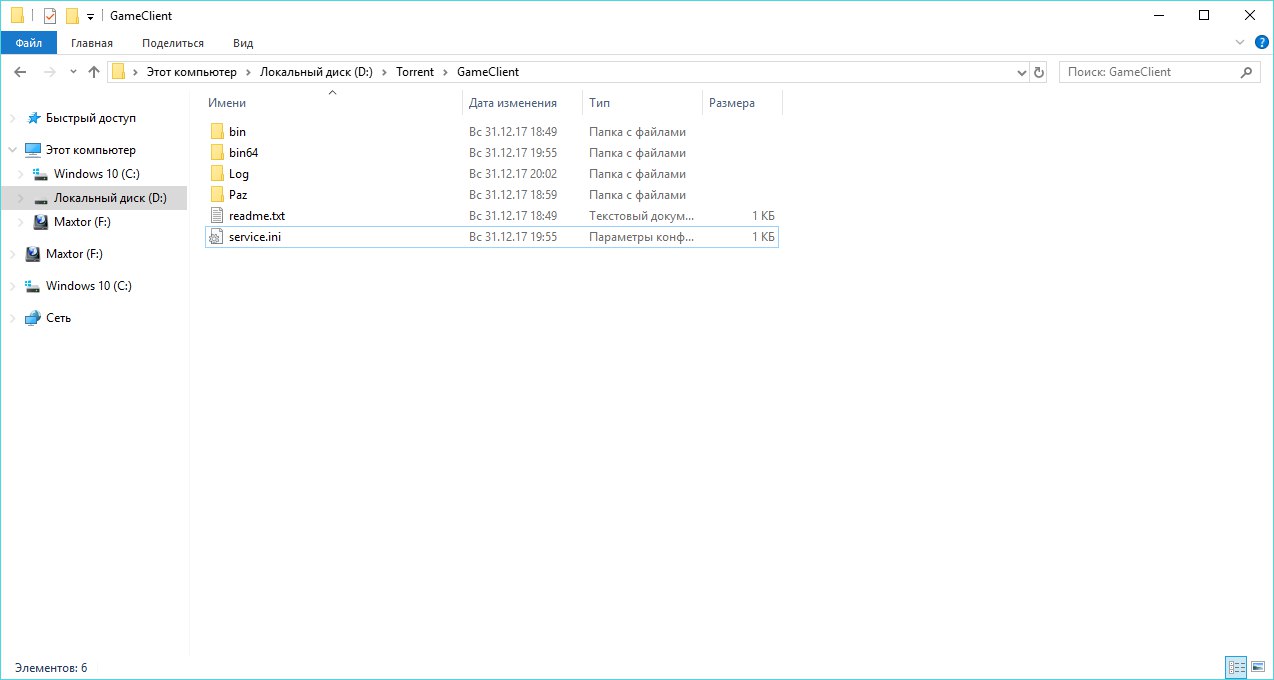
Task: Open the Help question mark icon
Action: 1261,42
